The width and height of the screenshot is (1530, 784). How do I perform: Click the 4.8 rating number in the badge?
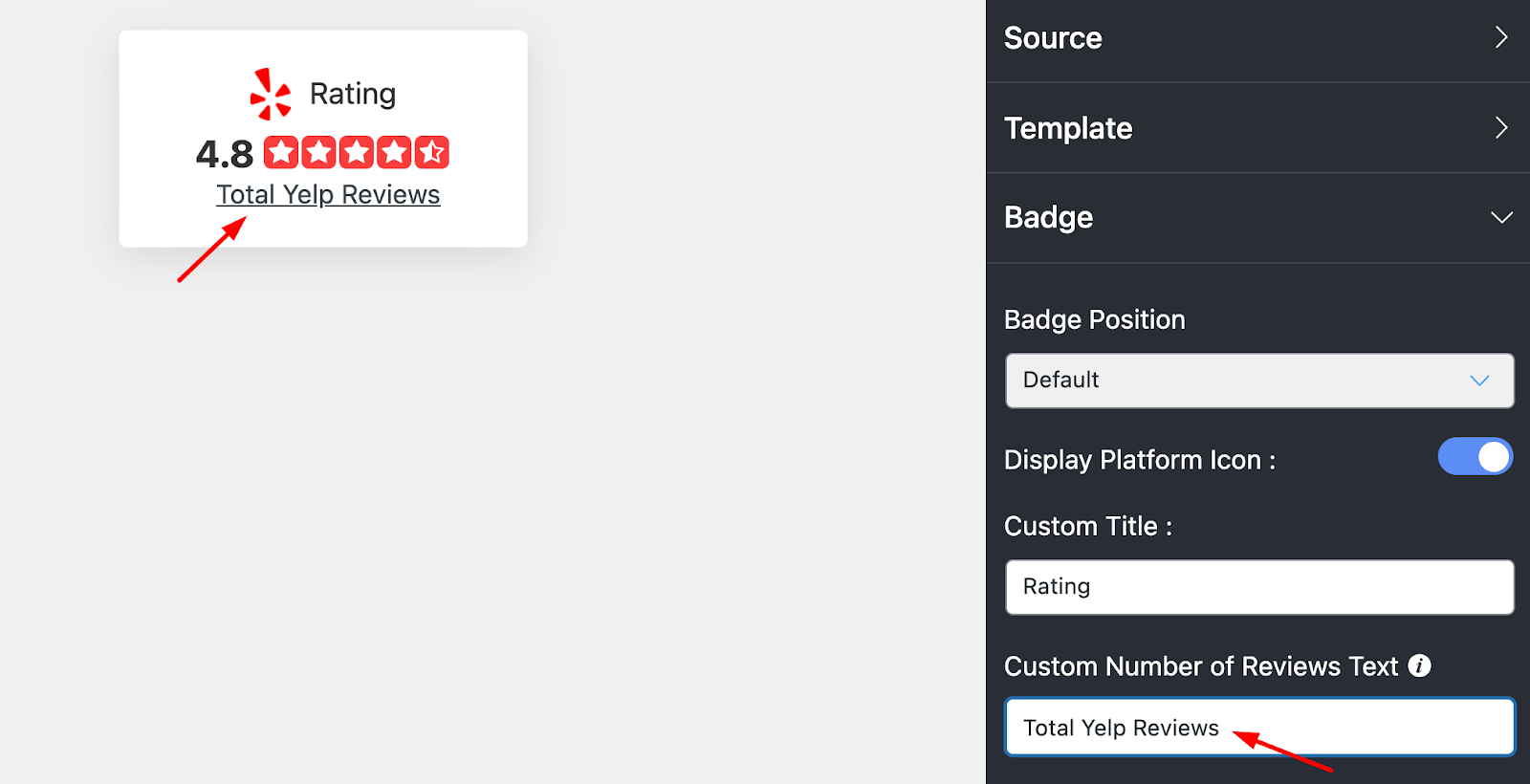(225, 154)
